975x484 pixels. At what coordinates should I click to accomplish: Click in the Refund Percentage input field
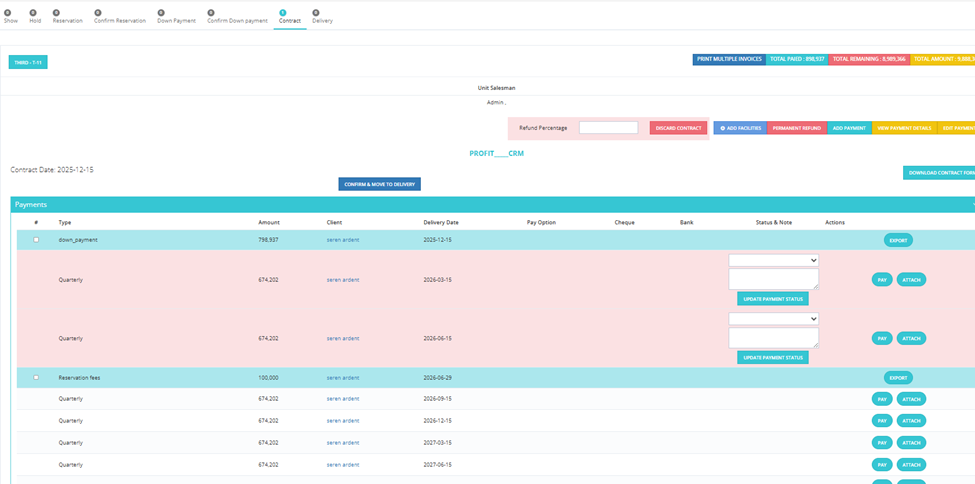608,128
